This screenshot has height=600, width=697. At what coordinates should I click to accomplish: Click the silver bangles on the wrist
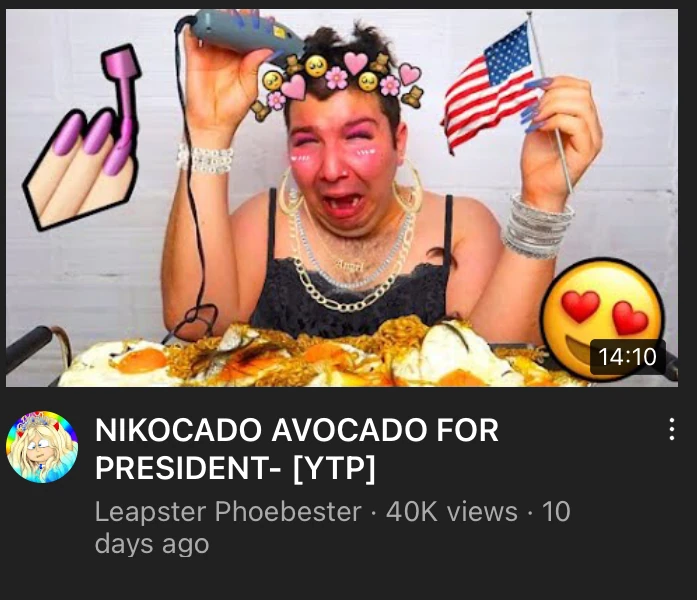(x=537, y=226)
